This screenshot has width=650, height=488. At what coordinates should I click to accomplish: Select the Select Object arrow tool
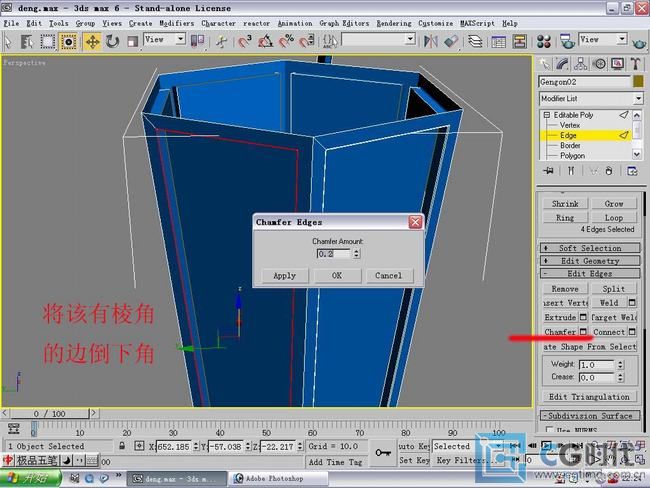(x=8, y=41)
